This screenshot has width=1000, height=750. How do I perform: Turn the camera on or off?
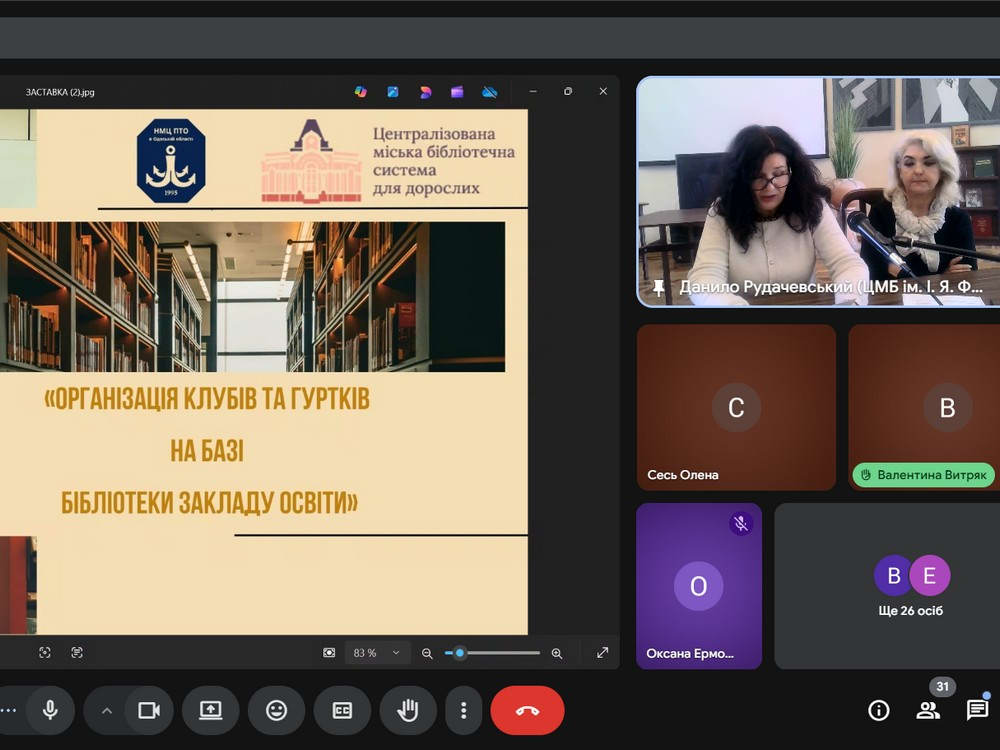coord(149,710)
